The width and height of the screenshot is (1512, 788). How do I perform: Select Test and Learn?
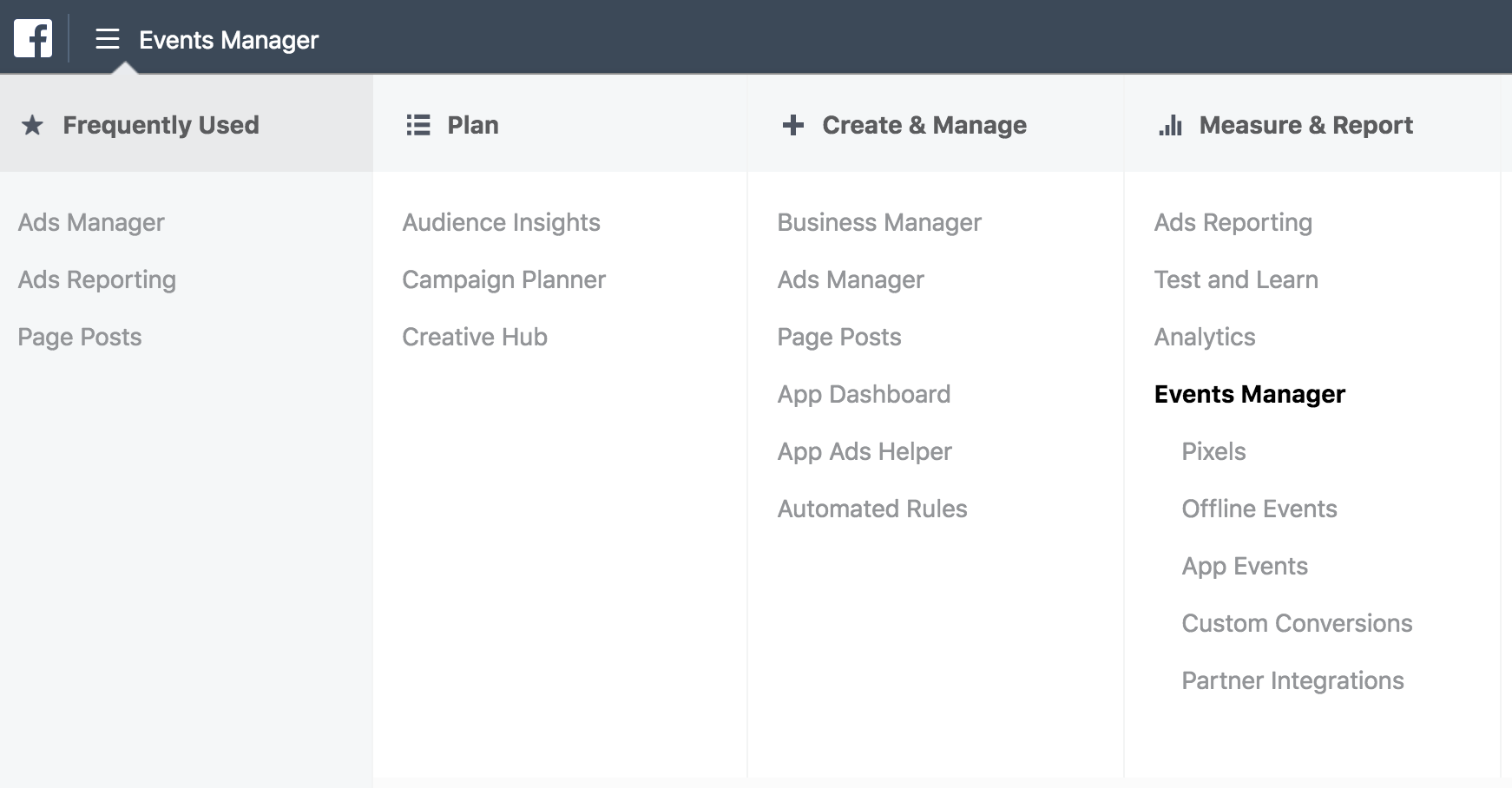1236,279
